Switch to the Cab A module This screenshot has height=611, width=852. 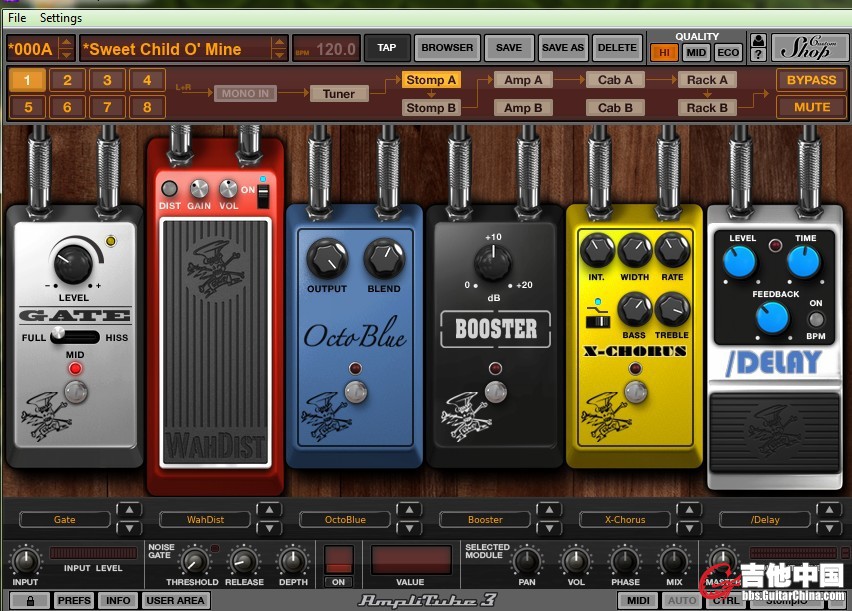(x=615, y=80)
